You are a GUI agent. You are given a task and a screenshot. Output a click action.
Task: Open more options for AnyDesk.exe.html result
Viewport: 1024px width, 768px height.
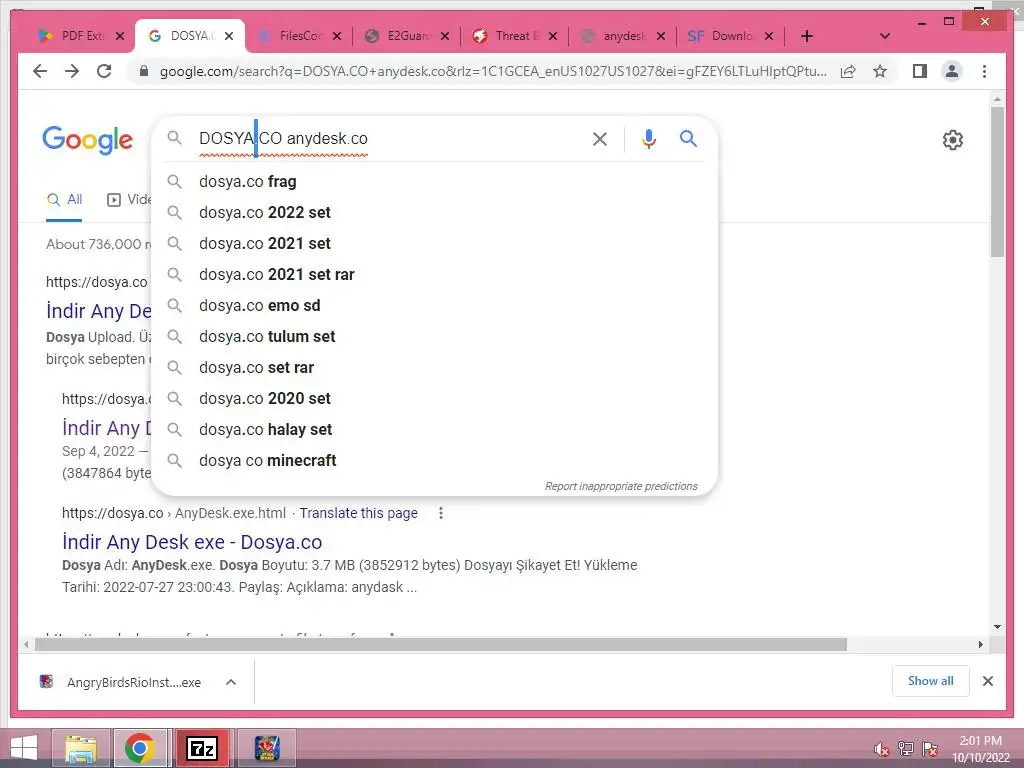click(441, 513)
